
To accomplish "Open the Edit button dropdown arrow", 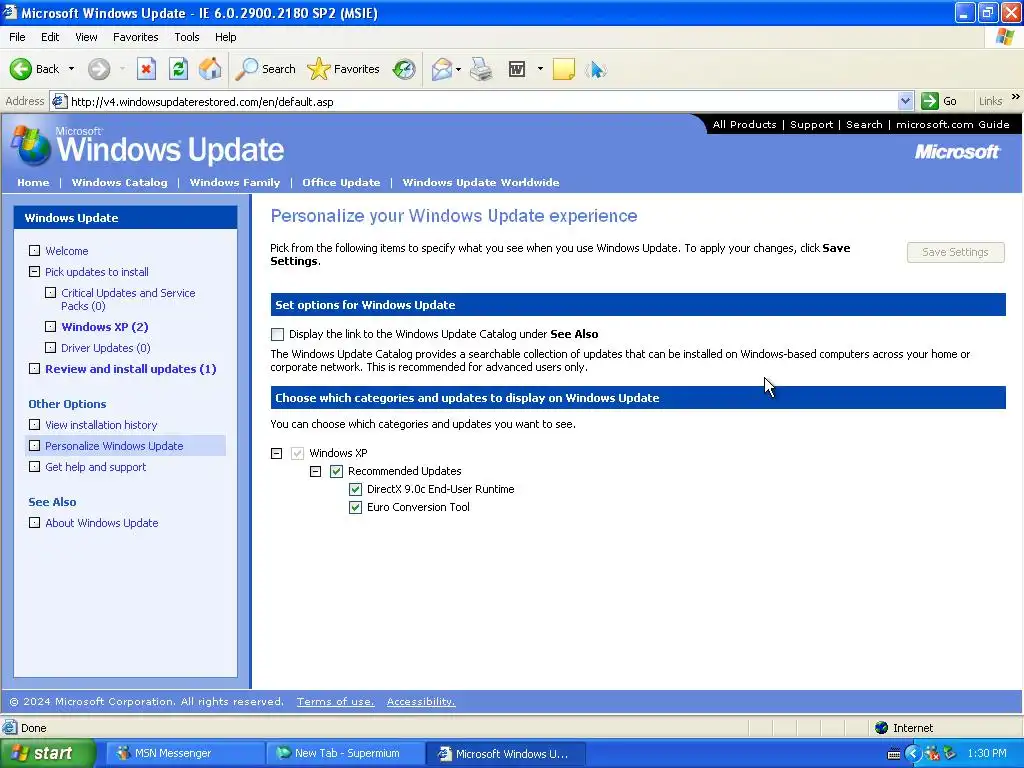I will click(540, 69).
